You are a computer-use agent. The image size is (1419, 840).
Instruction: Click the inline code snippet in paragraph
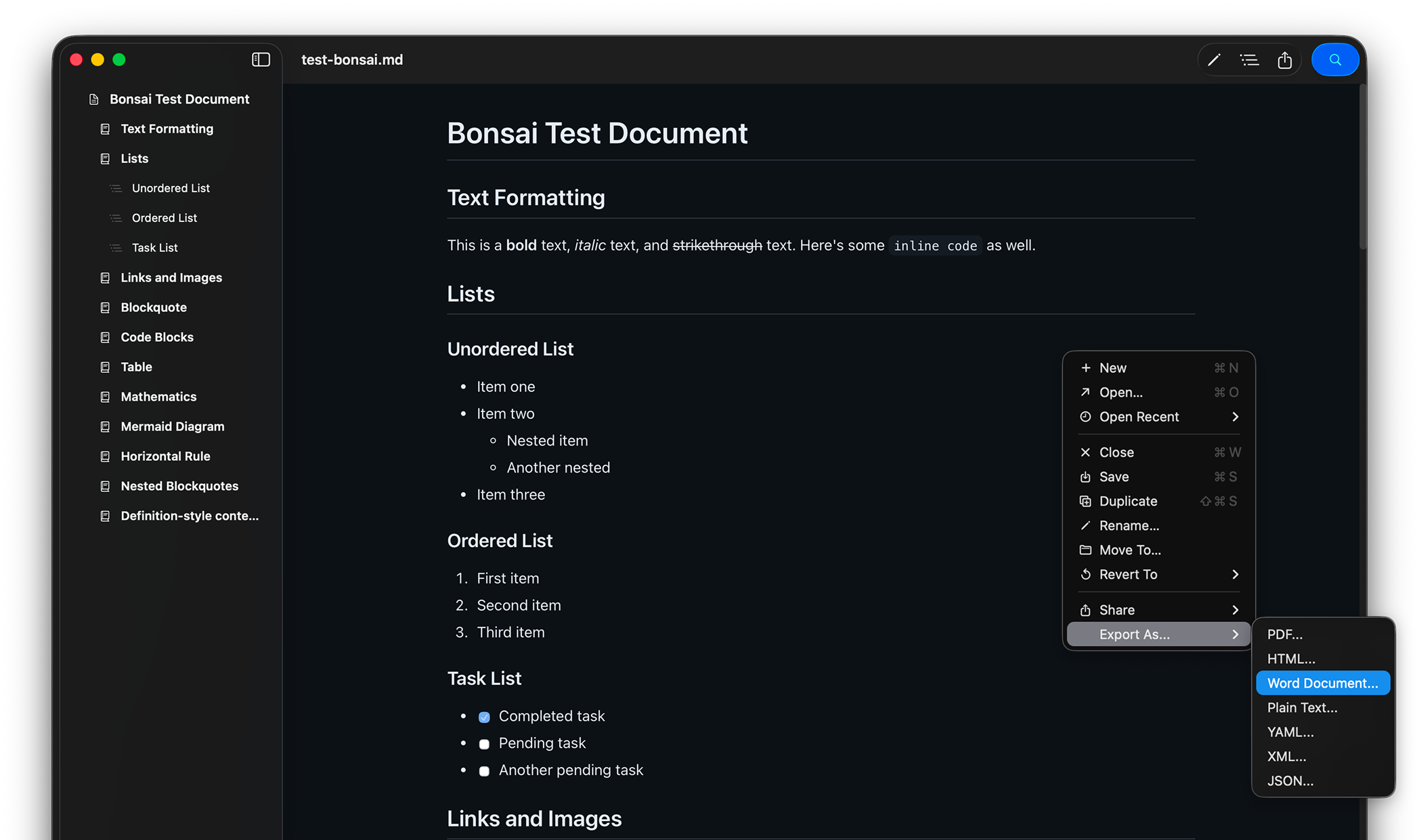(935, 246)
